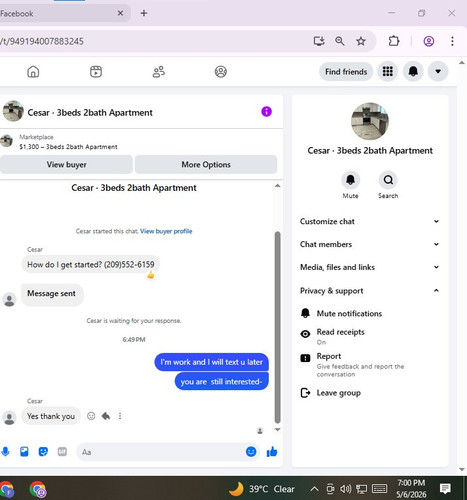Open the Groups profile-circle icon
The image size is (467, 500).
click(221, 72)
